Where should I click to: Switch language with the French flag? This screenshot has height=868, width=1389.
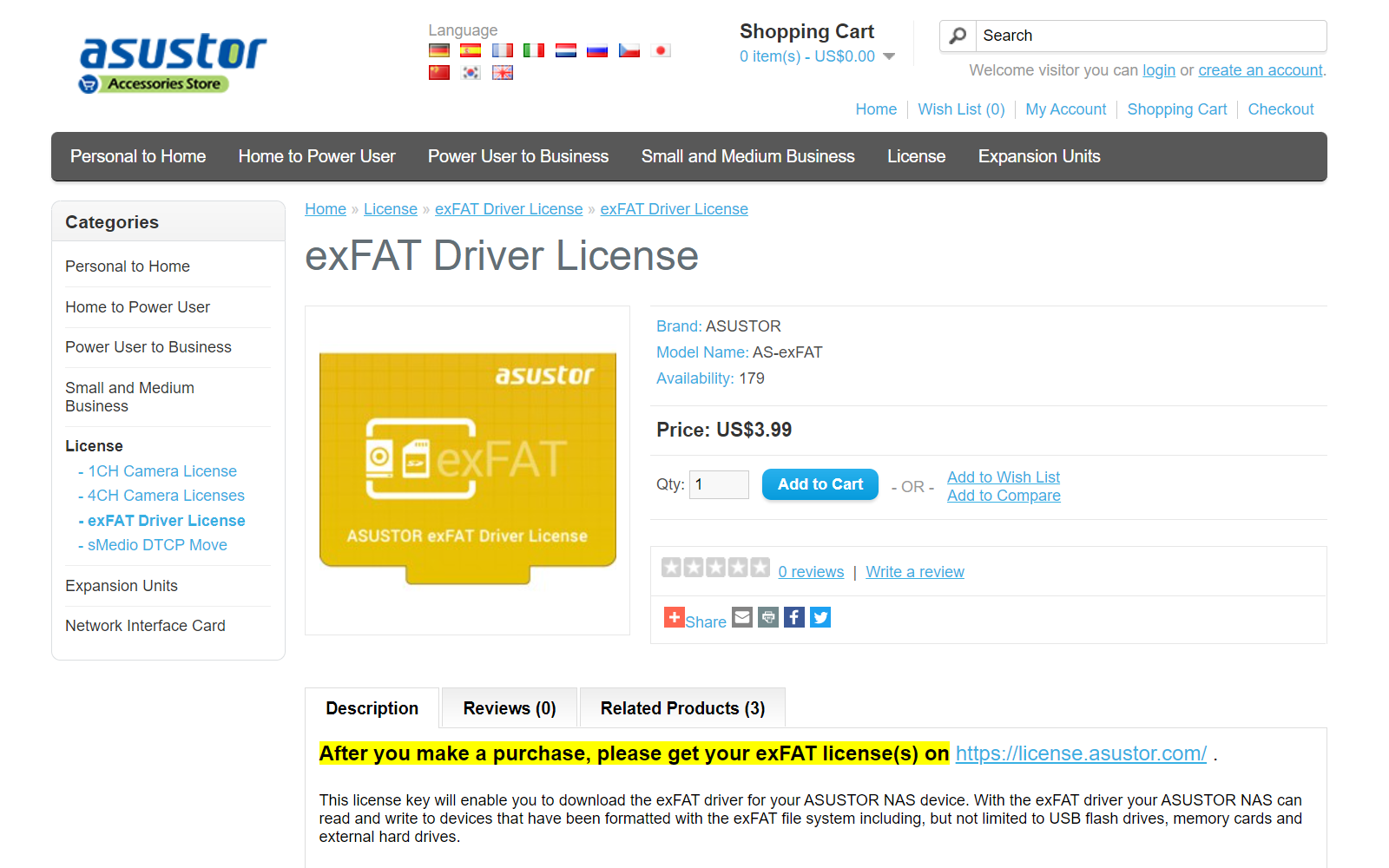click(503, 50)
